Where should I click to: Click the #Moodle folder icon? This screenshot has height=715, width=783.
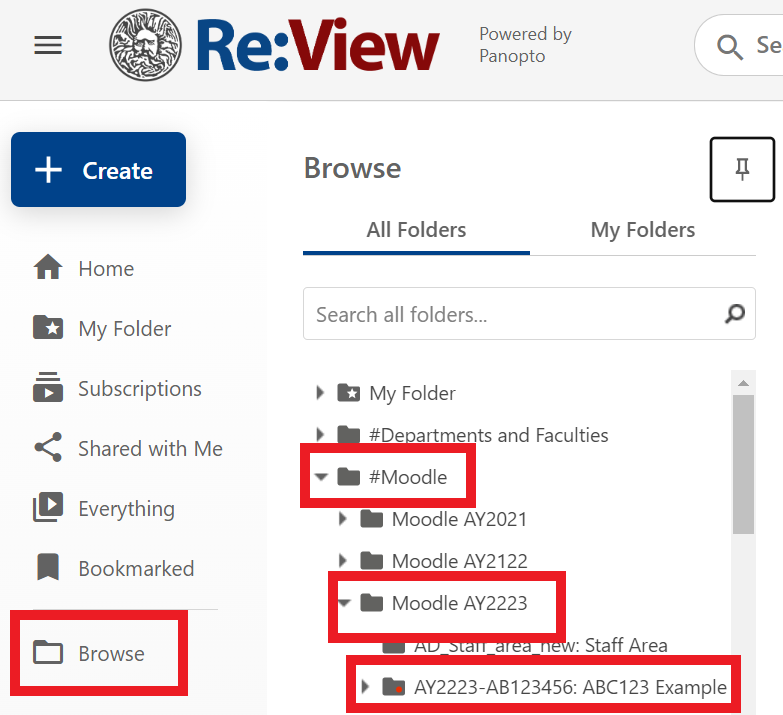coord(349,476)
